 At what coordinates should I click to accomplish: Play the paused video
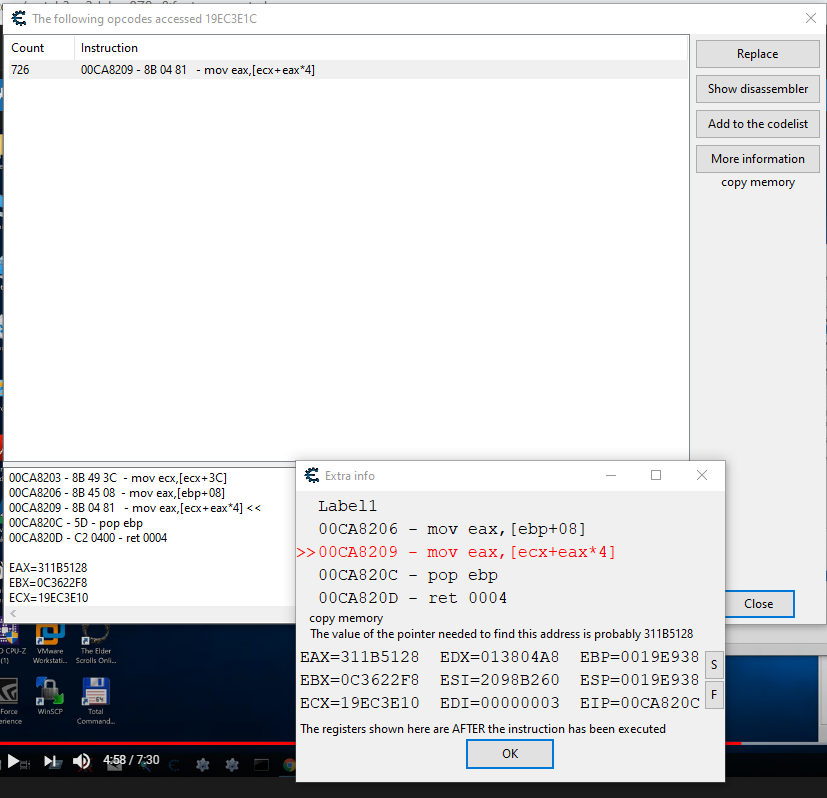click(12, 761)
